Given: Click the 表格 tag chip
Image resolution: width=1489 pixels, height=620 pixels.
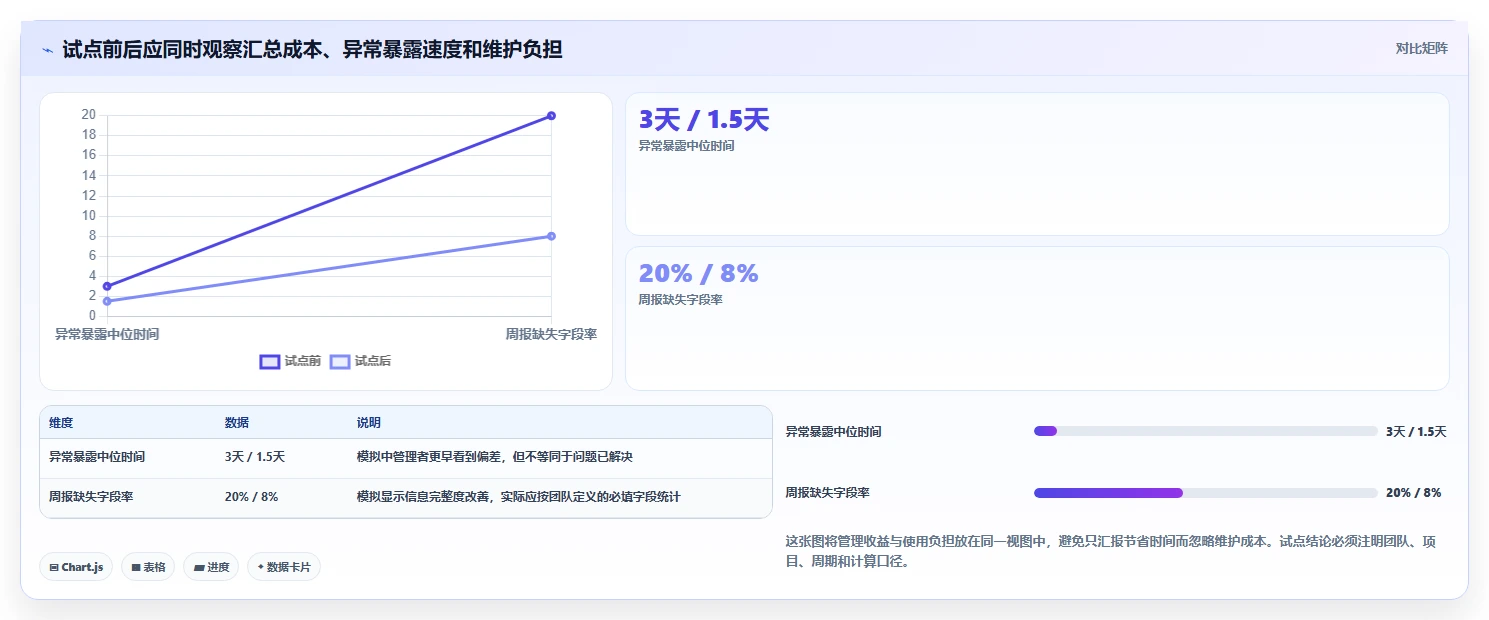Looking at the screenshot, I should (148, 567).
